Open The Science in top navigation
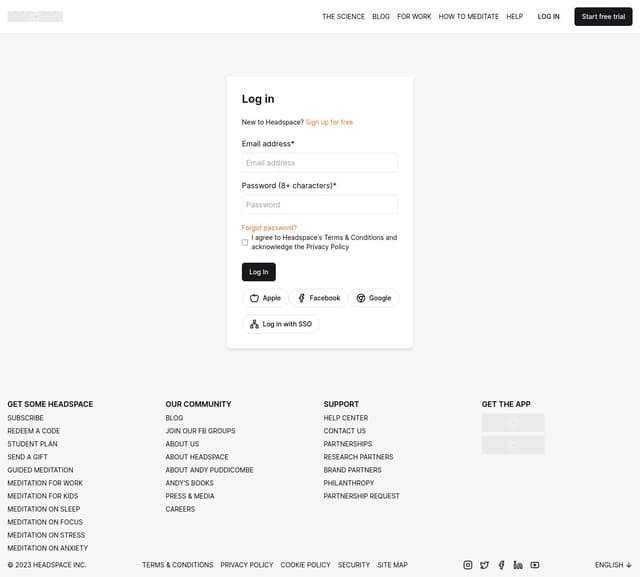Viewport: 640px width, 577px height. (343, 17)
